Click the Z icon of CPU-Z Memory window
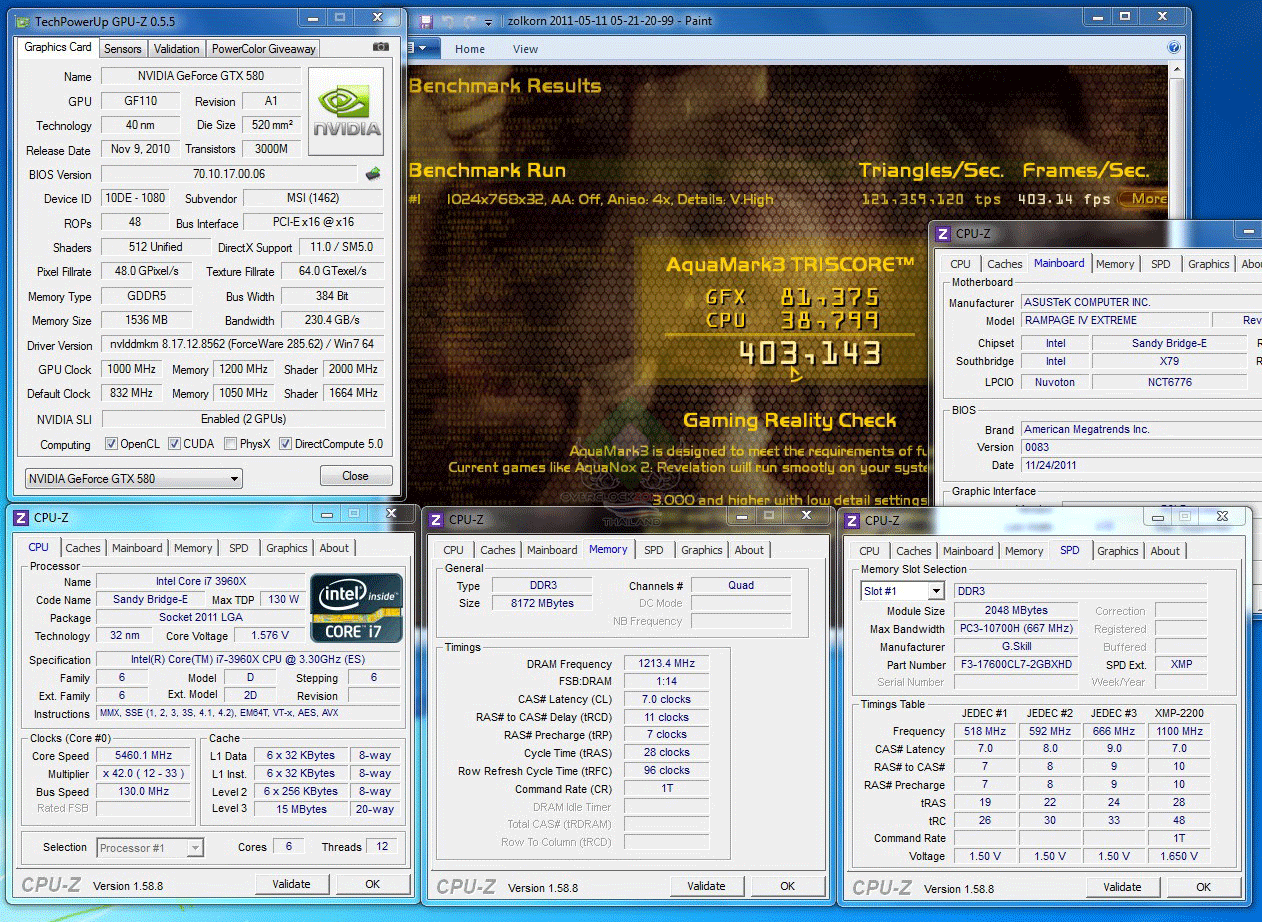1262x922 pixels. 437,519
